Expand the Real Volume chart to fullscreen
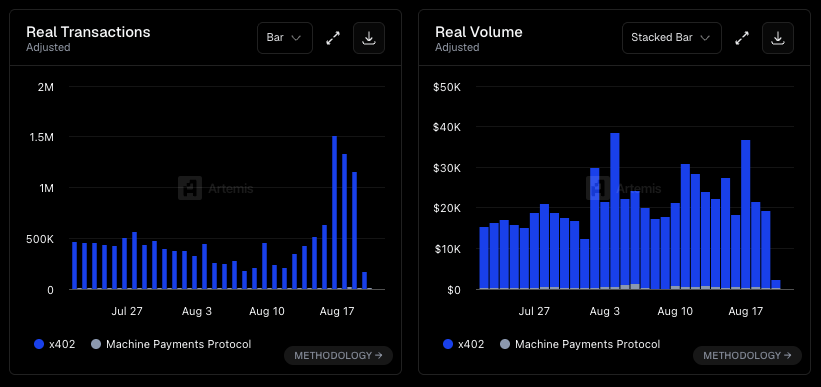This screenshot has width=821, height=387. (x=742, y=38)
